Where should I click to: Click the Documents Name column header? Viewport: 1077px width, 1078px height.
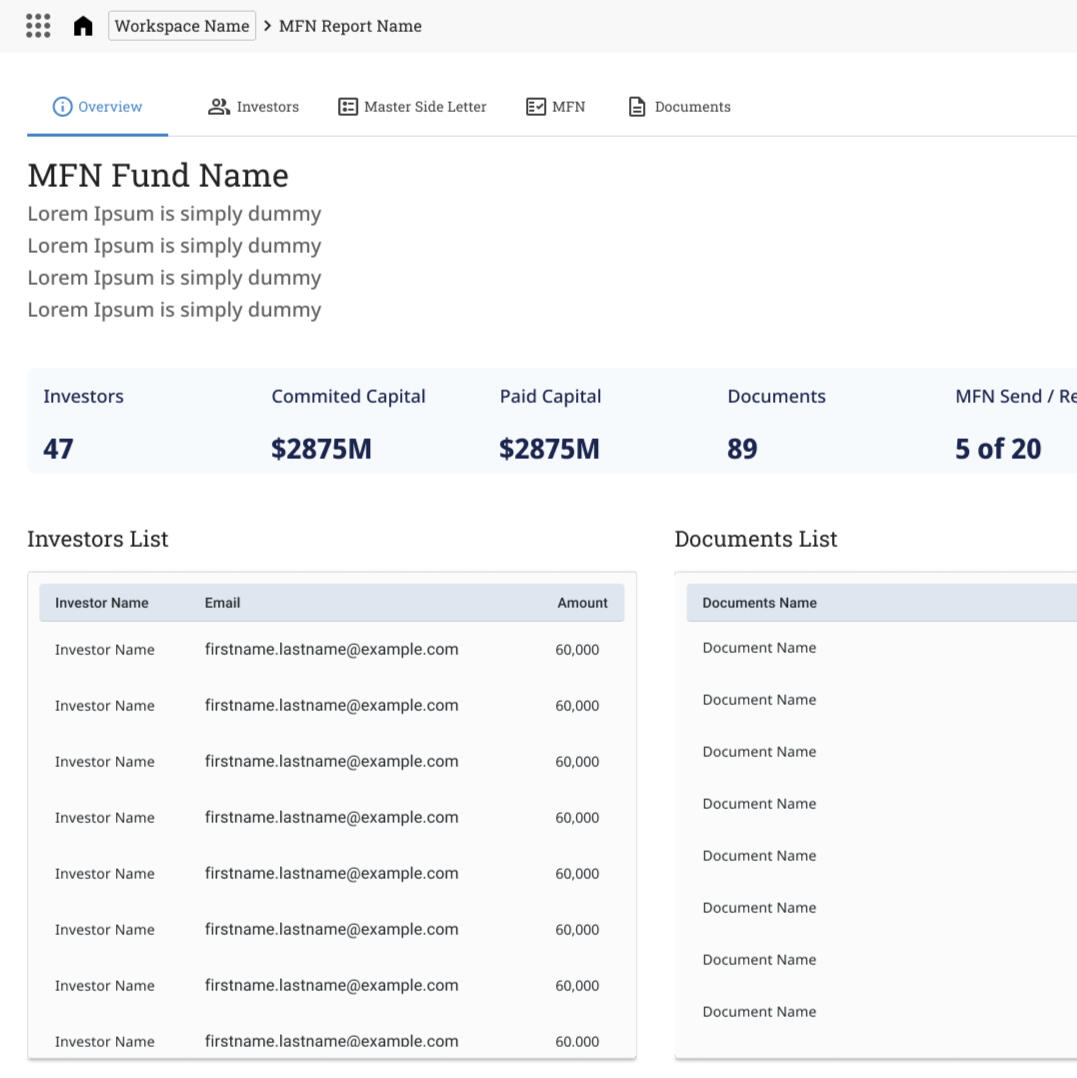pos(759,603)
